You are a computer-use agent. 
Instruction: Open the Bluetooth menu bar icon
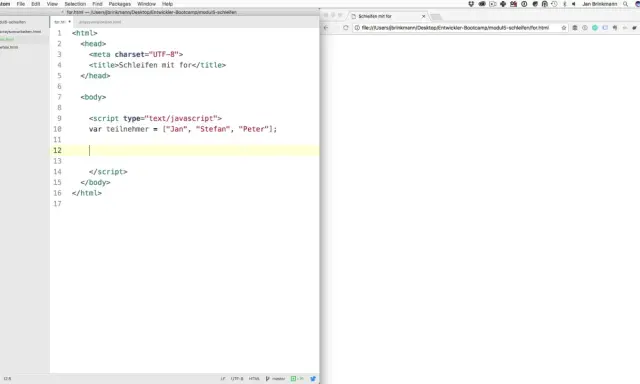click(x=564, y=4)
